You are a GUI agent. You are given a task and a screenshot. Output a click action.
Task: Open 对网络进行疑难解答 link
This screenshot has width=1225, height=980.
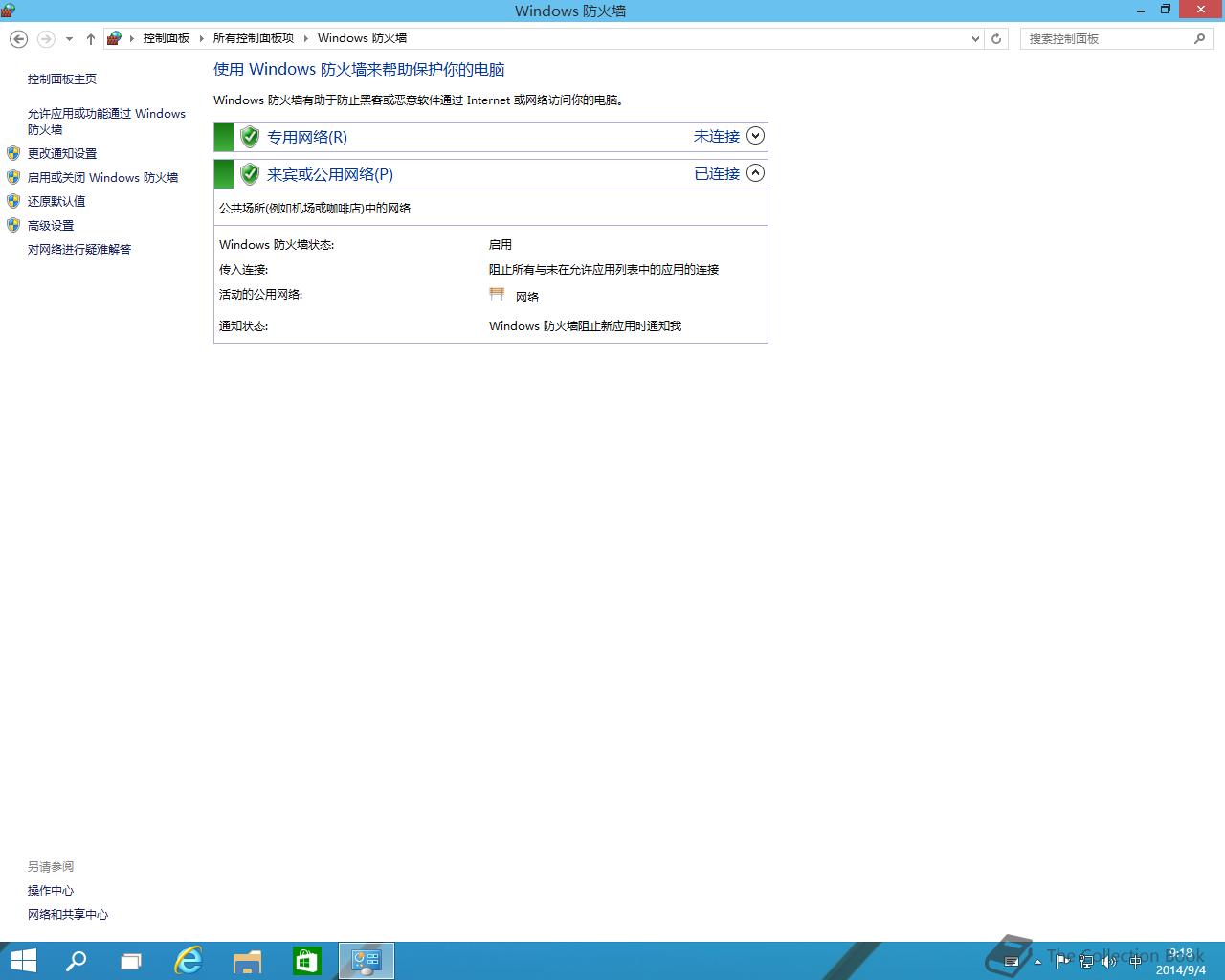coord(79,249)
